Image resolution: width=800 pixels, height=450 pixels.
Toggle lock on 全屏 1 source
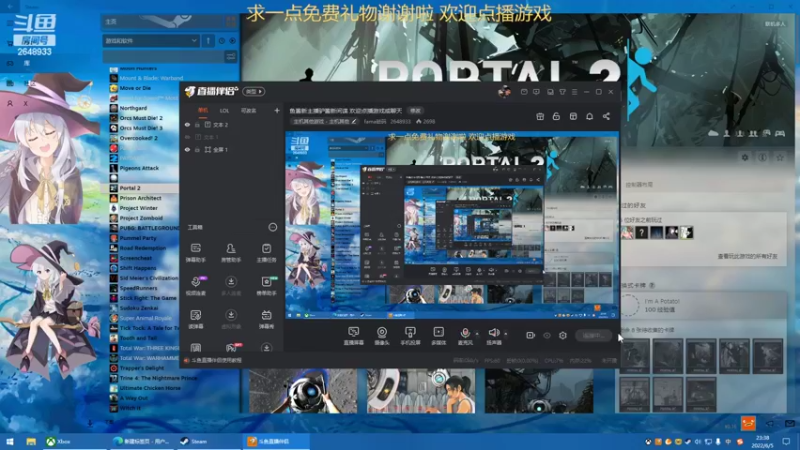pyautogui.click(x=197, y=149)
